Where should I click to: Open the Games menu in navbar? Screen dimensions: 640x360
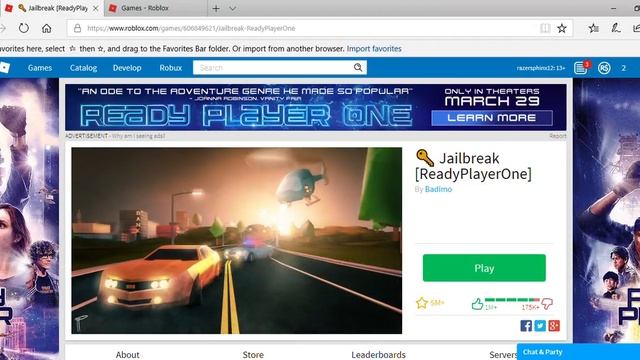(40, 68)
